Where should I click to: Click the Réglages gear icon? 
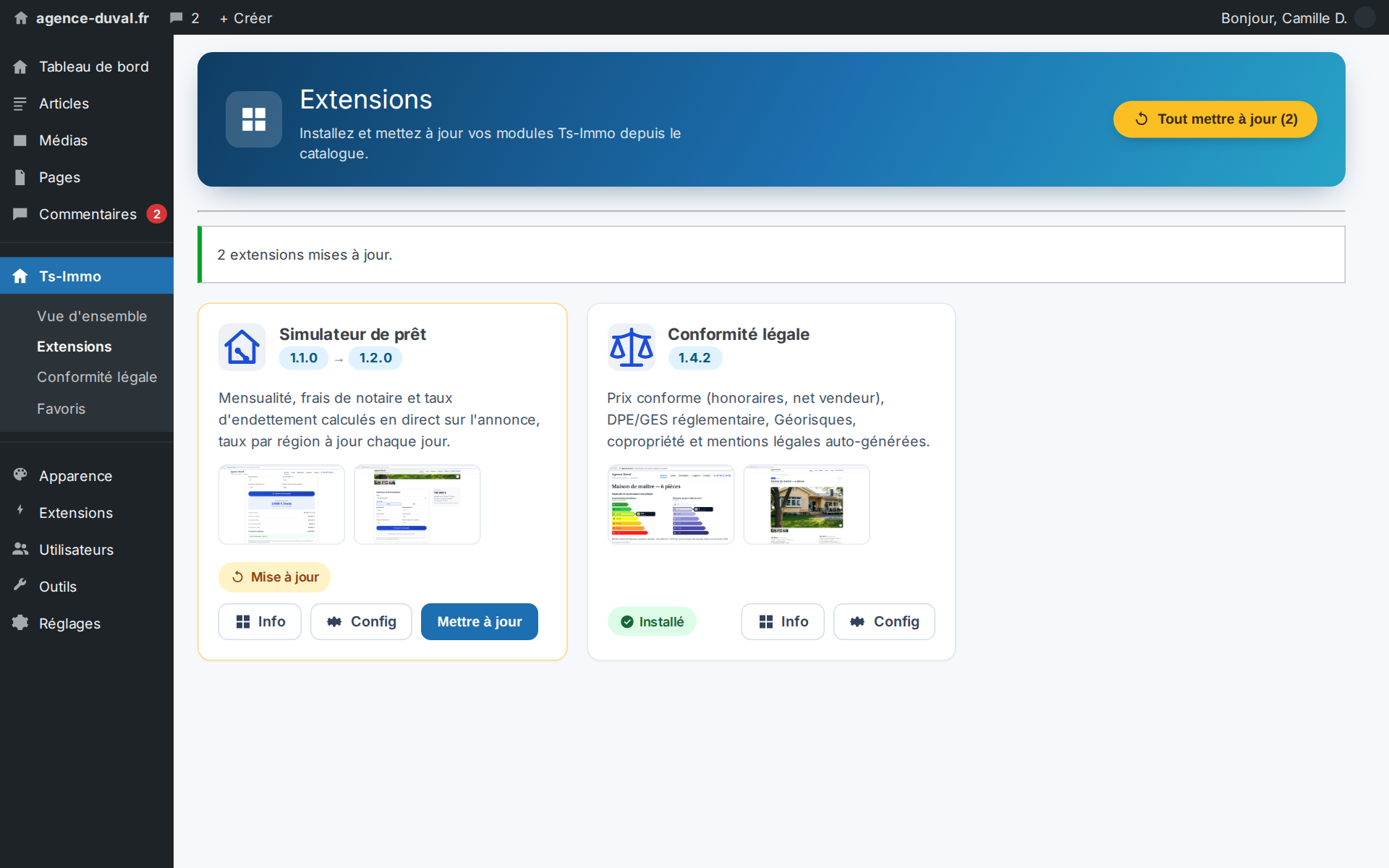pos(20,623)
